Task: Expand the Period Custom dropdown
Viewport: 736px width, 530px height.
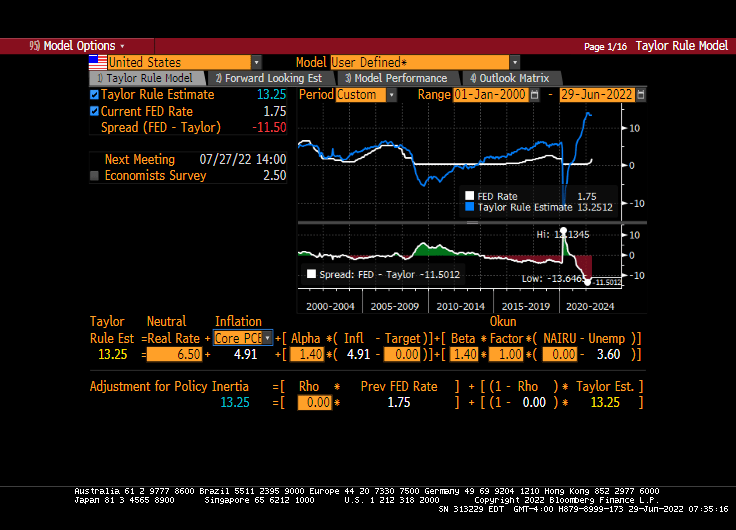Action: (391, 95)
